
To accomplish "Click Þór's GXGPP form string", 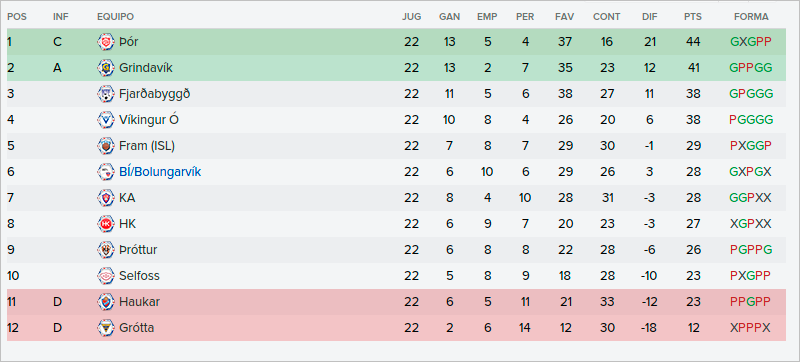I will click(x=751, y=42).
